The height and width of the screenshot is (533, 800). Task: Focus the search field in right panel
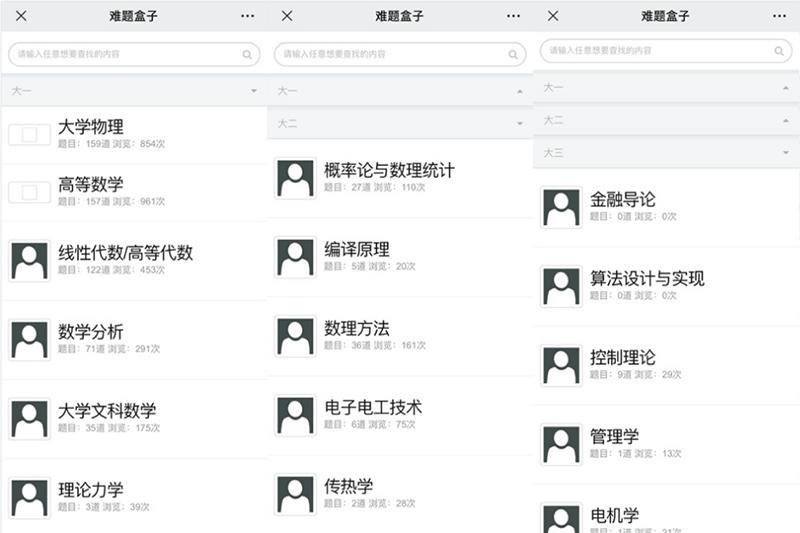tap(666, 50)
